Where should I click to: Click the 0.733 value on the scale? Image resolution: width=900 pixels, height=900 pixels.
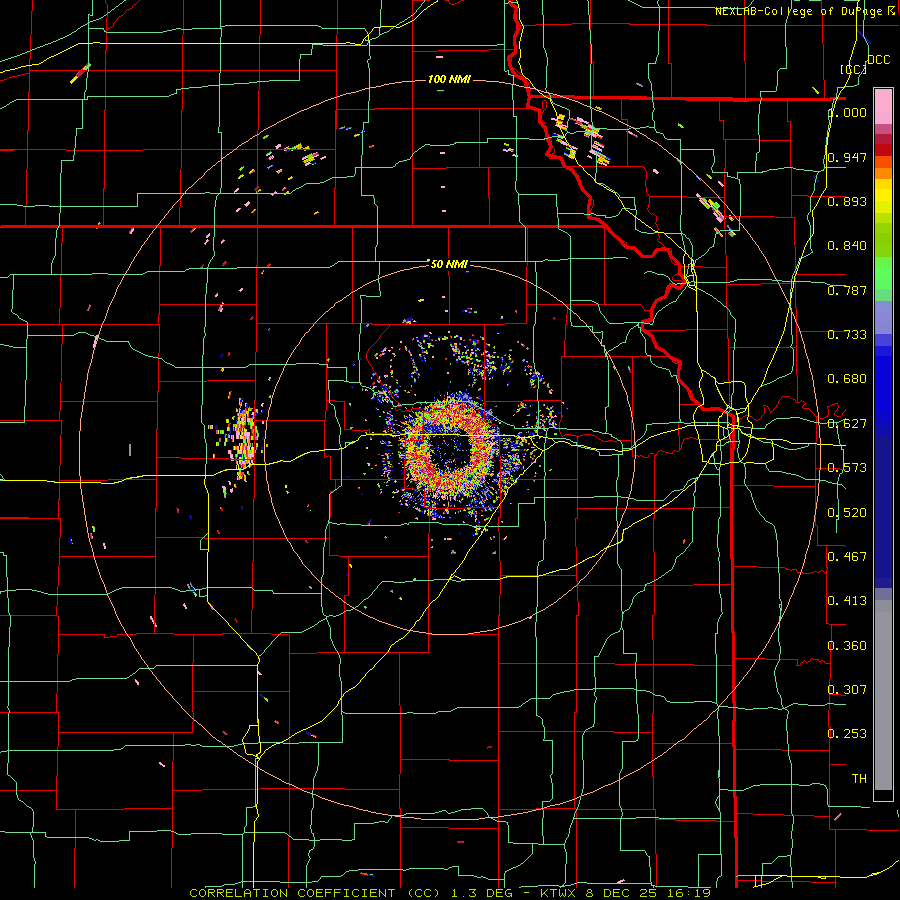847,335
